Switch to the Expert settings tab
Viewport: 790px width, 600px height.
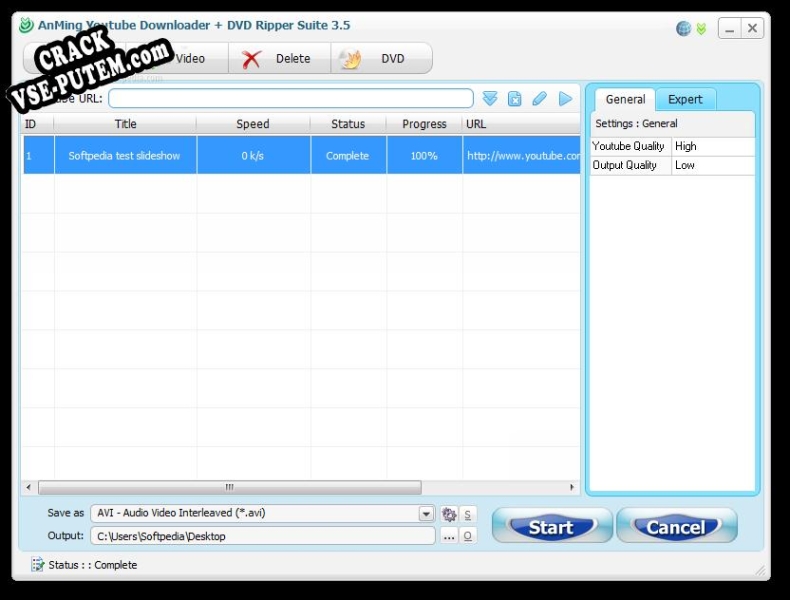click(685, 99)
